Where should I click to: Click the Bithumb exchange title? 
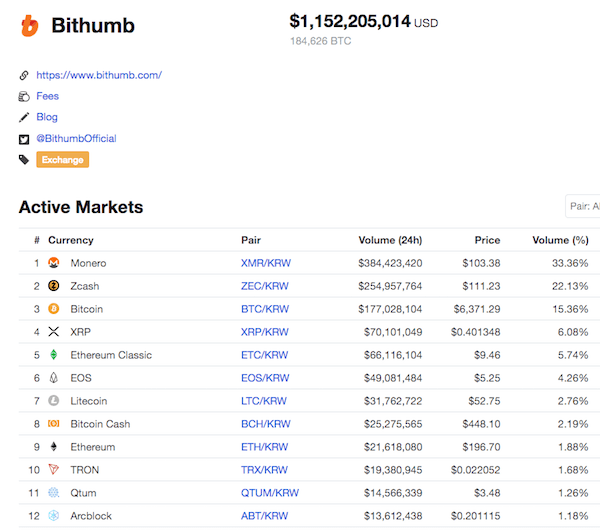click(x=93, y=26)
